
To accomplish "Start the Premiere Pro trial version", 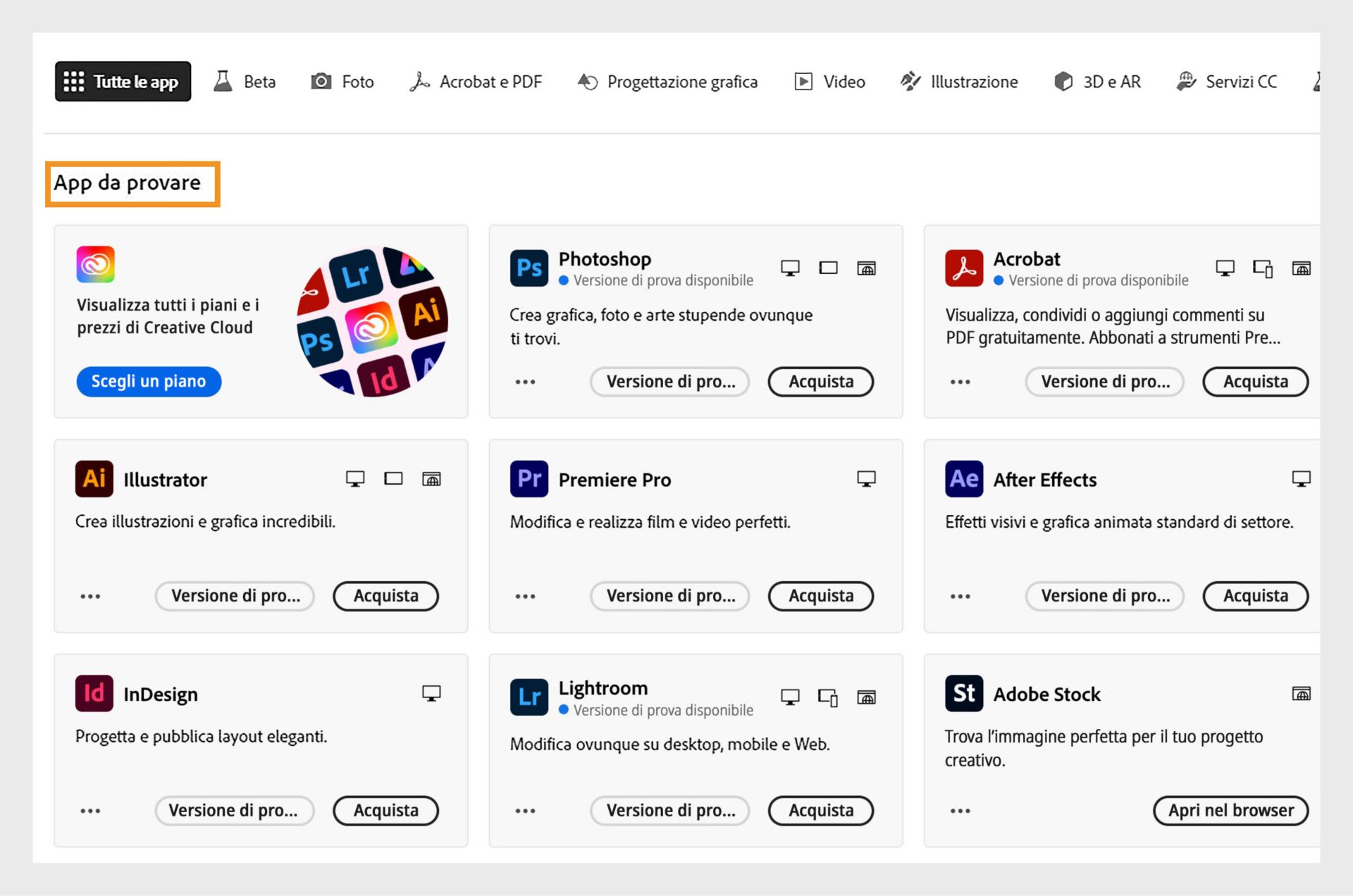I will [669, 596].
